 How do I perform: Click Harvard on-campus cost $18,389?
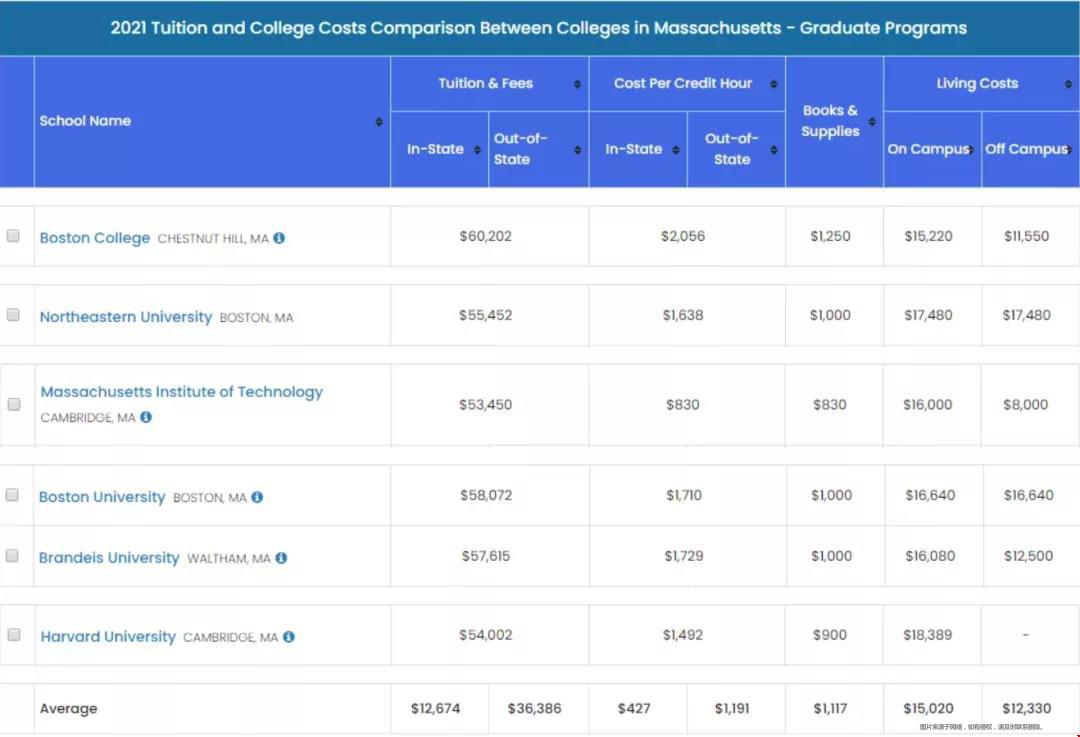pyautogui.click(x=928, y=635)
